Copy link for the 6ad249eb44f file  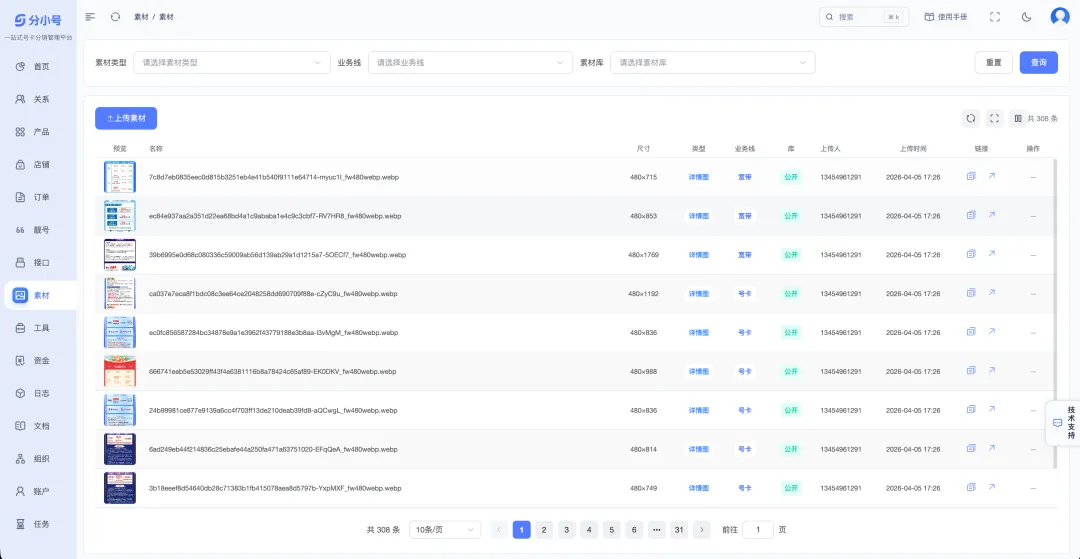tap(970, 448)
